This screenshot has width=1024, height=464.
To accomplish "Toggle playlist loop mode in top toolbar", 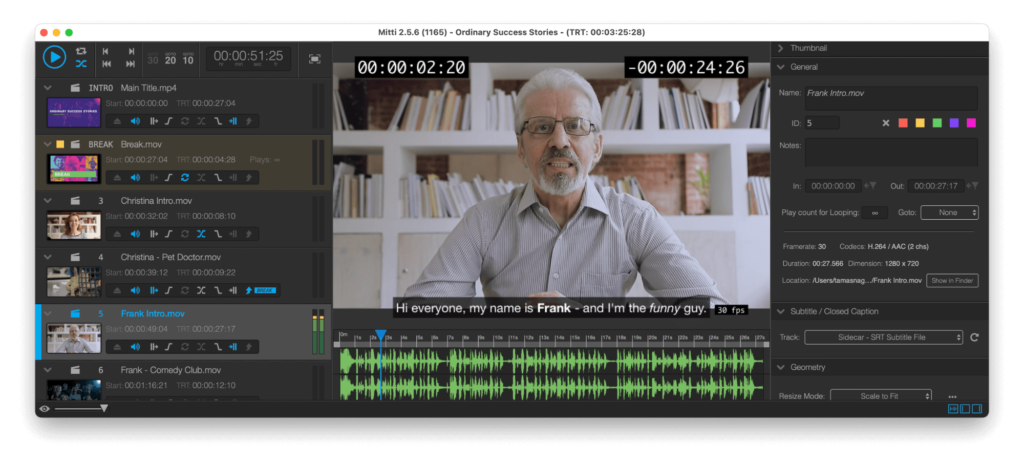I will (x=81, y=50).
